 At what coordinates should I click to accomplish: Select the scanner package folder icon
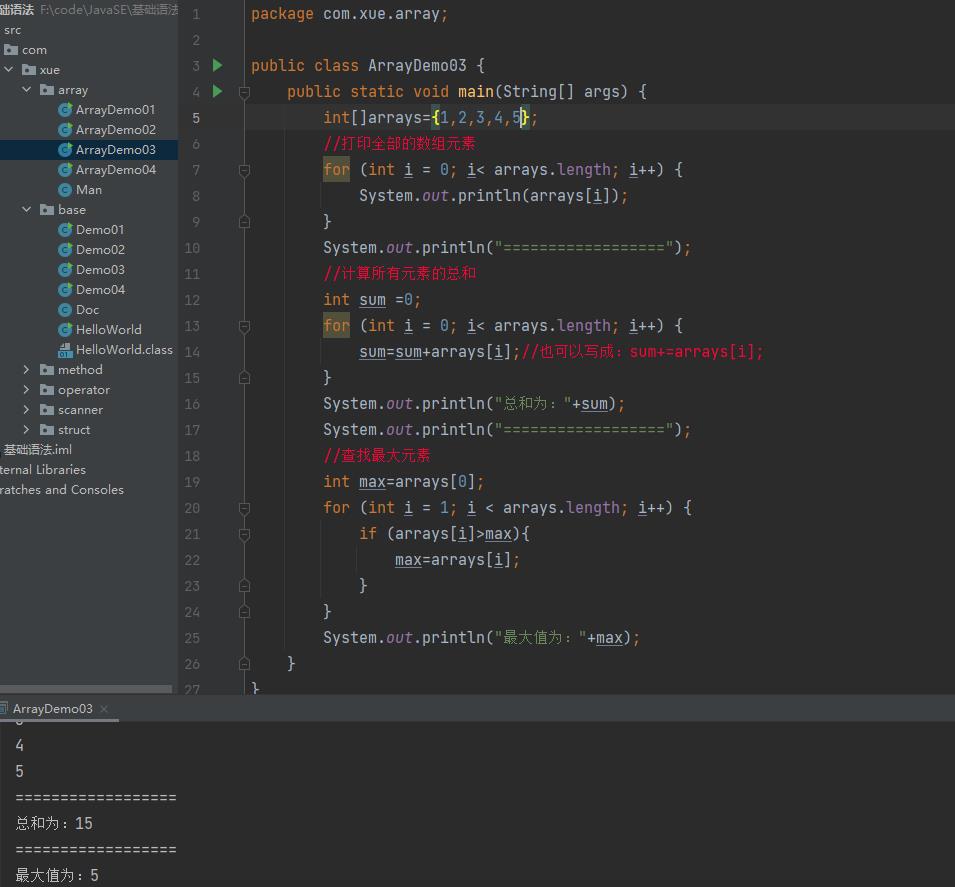(x=47, y=410)
